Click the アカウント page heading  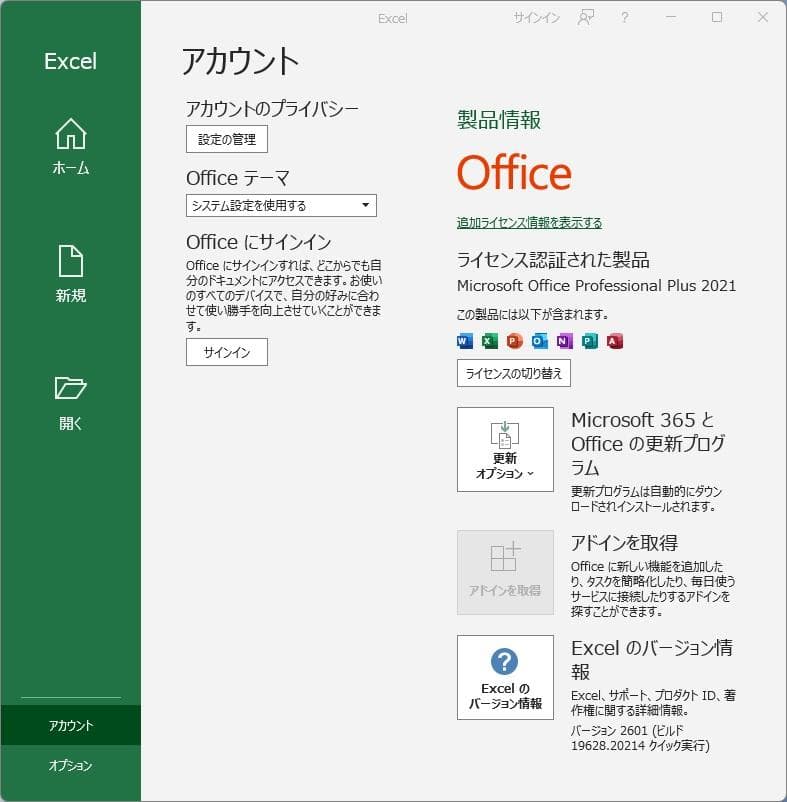(240, 61)
